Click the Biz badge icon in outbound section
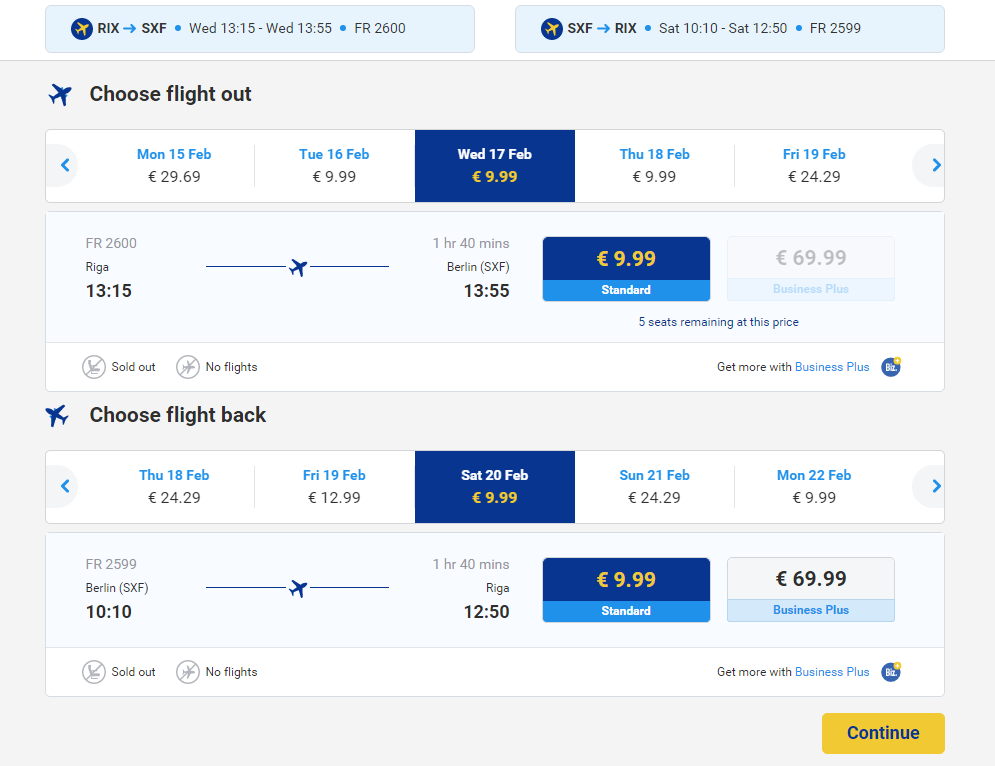The height and width of the screenshot is (766, 995). [x=891, y=367]
